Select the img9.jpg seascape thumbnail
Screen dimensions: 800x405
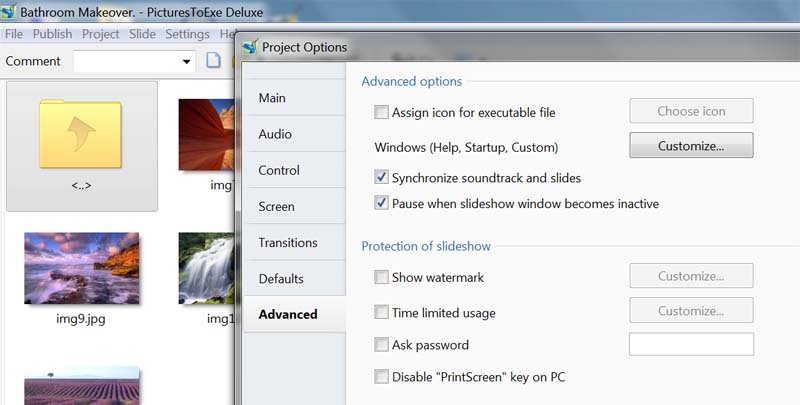pyautogui.click(x=82, y=268)
